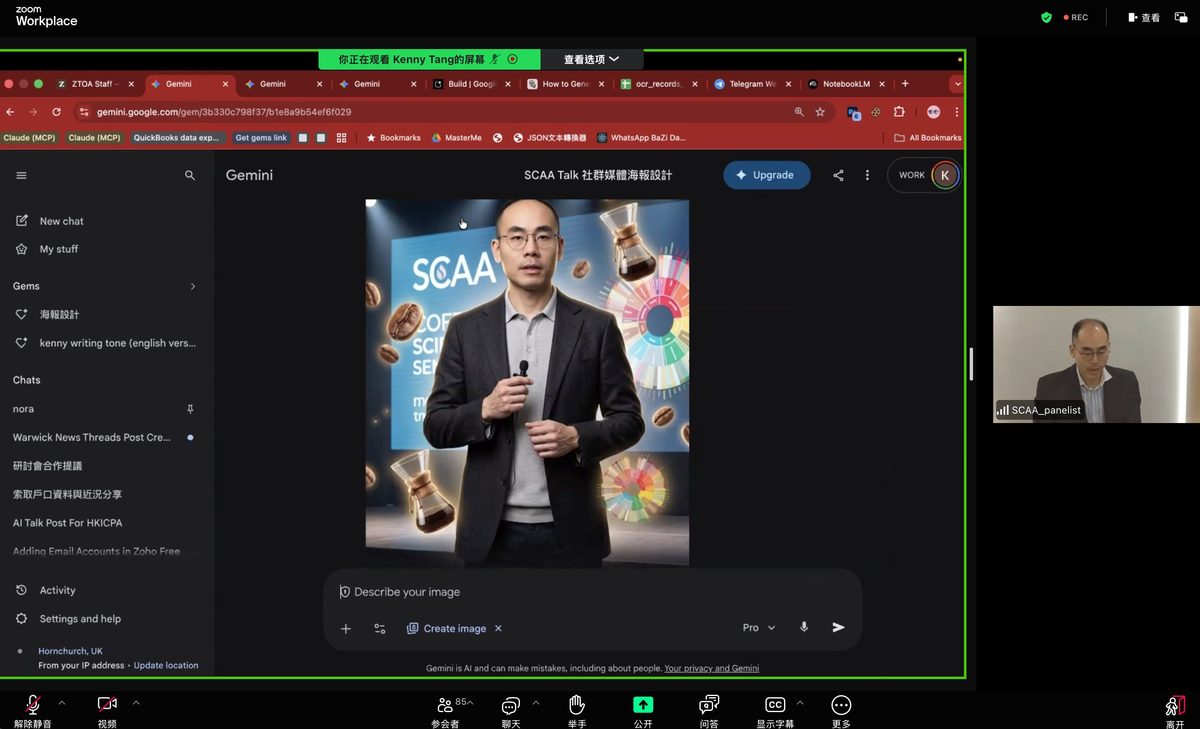The width and height of the screenshot is (1200, 729).
Task: Open the tools settings sliders icon
Action: pos(380,628)
